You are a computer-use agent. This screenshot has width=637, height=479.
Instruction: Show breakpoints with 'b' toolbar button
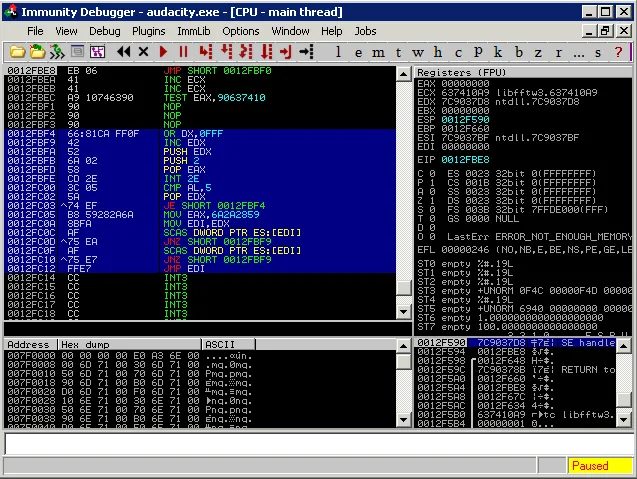pyautogui.click(x=518, y=51)
